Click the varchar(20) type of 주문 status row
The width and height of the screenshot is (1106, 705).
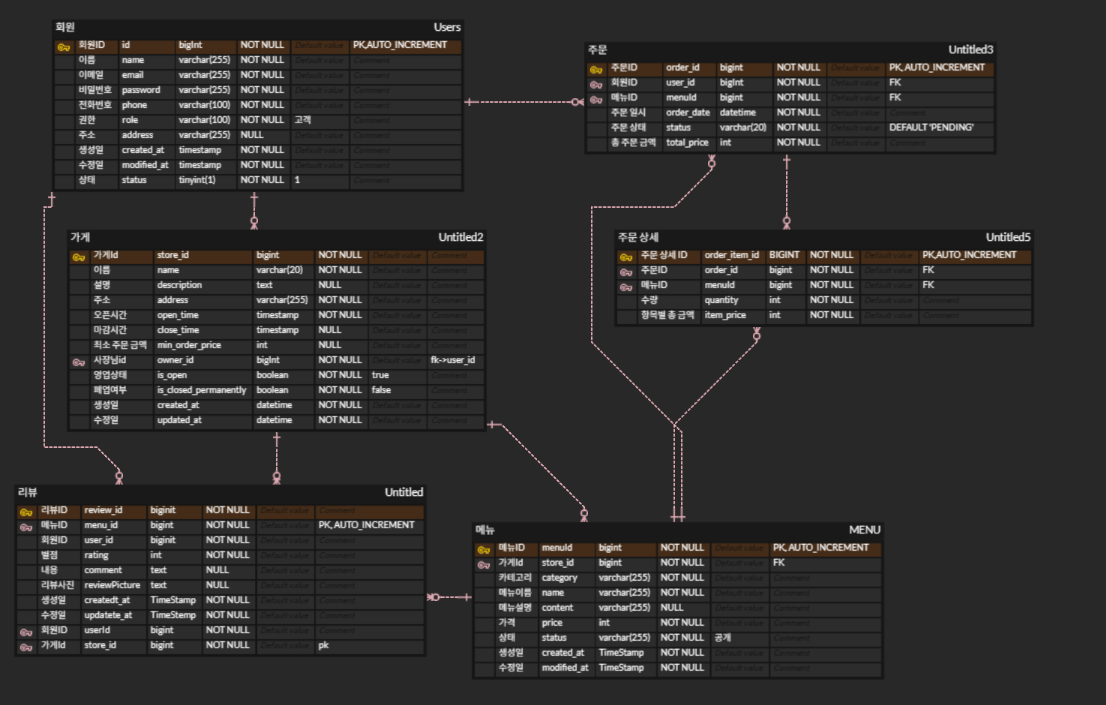coord(743,128)
